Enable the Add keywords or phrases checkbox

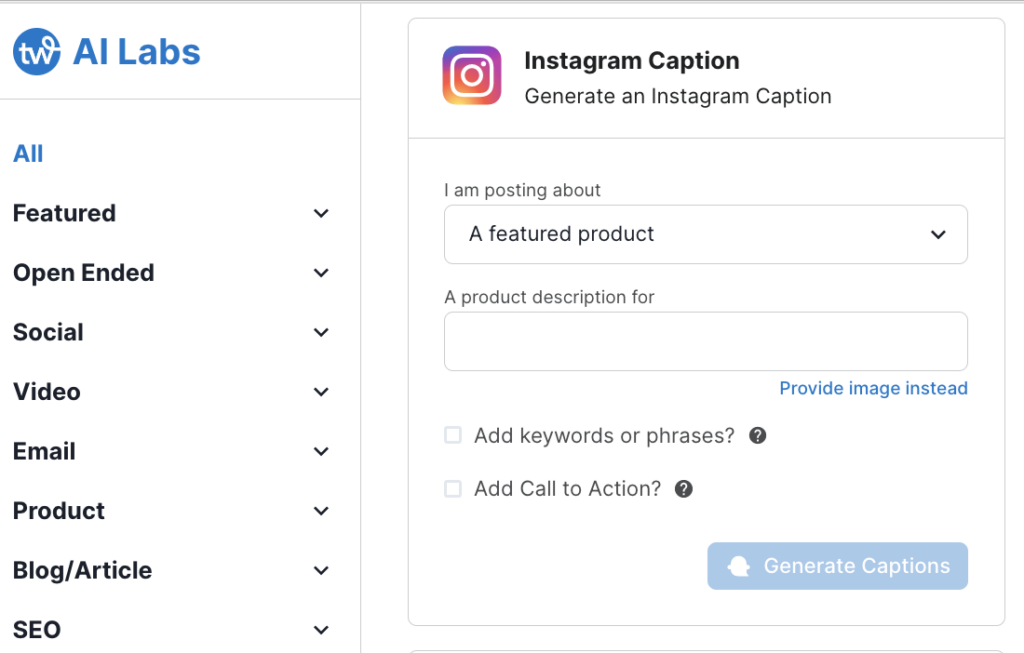(x=453, y=436)
